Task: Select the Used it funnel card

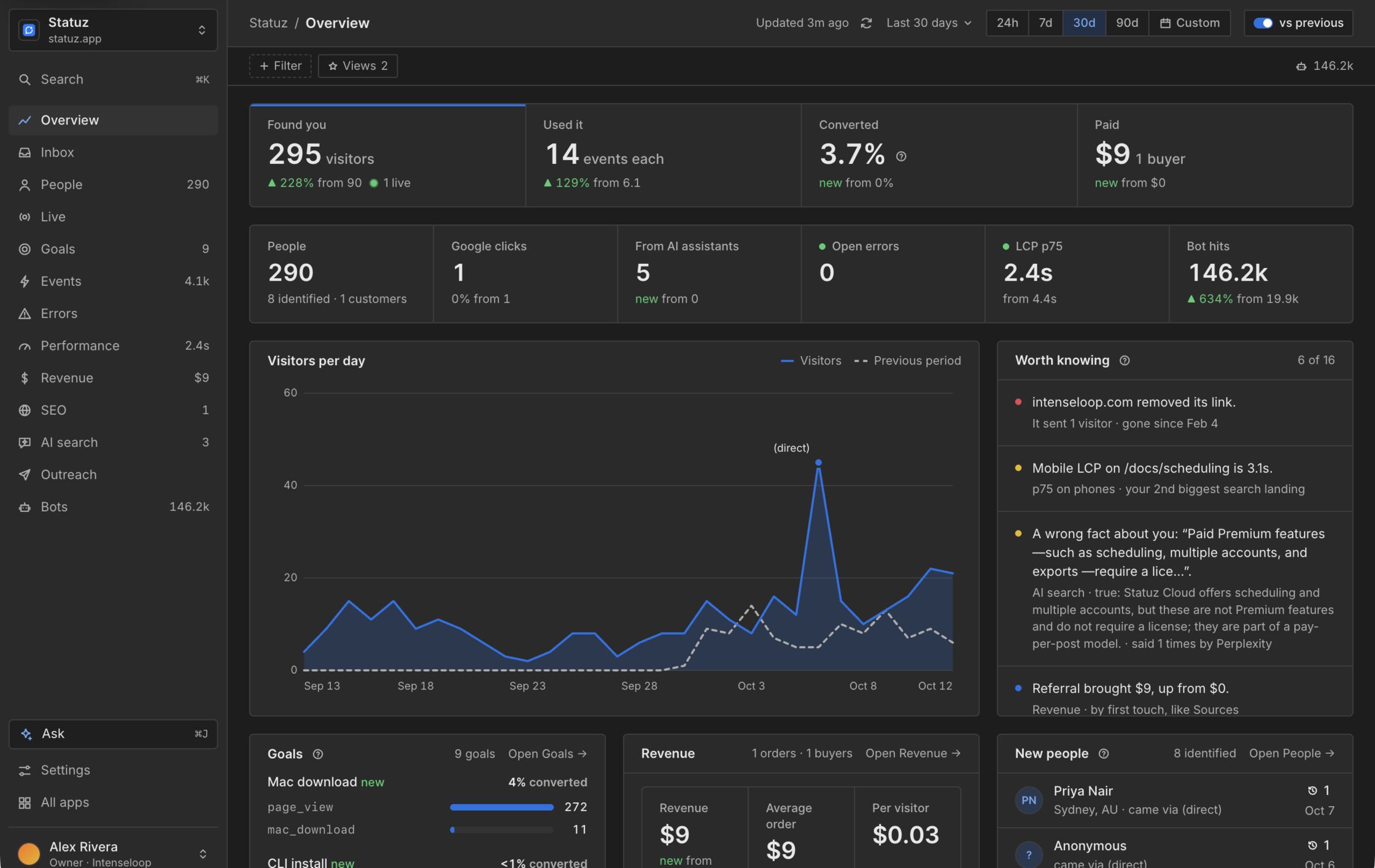Action: (663, 155)
